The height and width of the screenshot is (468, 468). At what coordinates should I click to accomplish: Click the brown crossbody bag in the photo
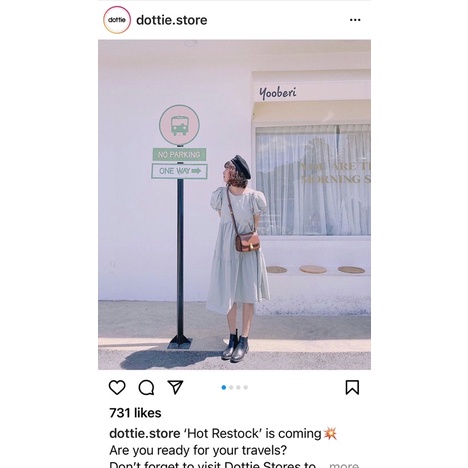pyautogui.click(x=247, y=242)
